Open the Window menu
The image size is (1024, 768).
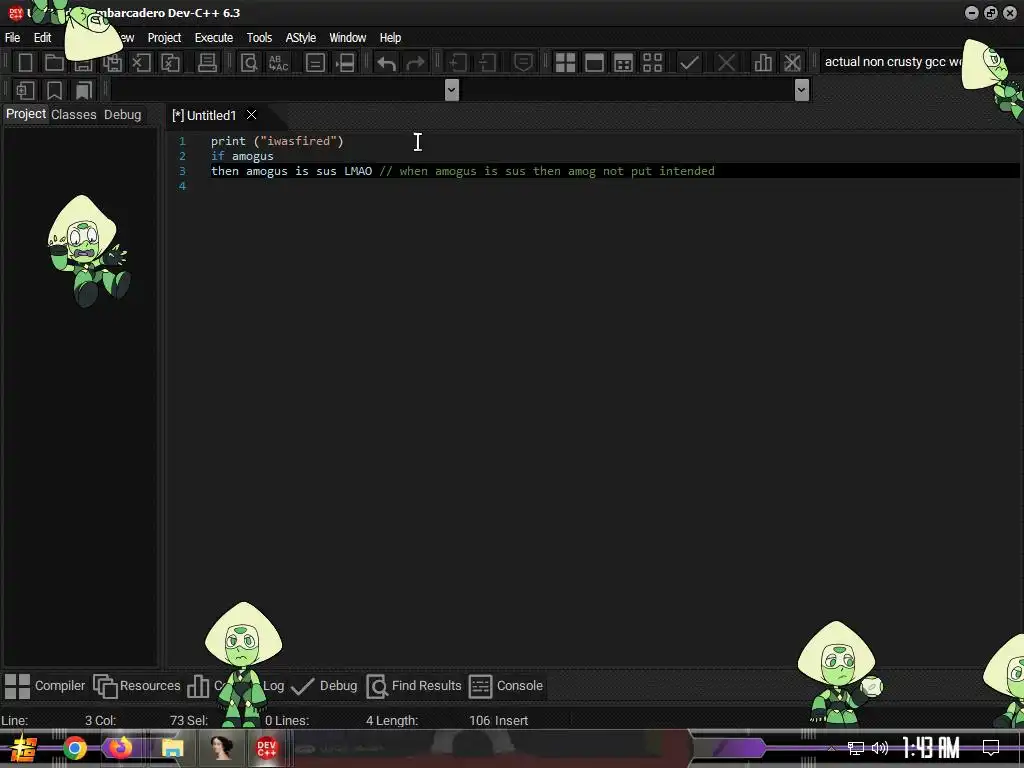pos(347,37)
